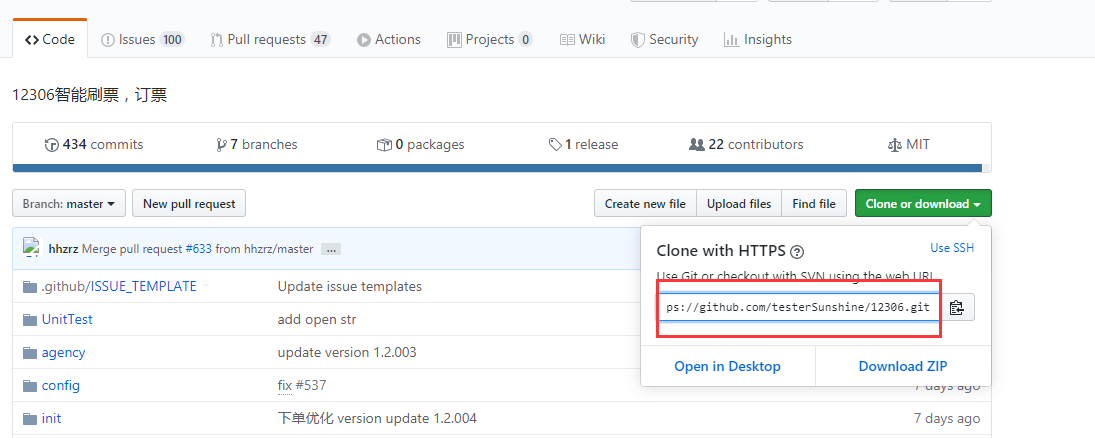
Task: Open 'update version 1.2.003' commit message
Action: [347, 352]
